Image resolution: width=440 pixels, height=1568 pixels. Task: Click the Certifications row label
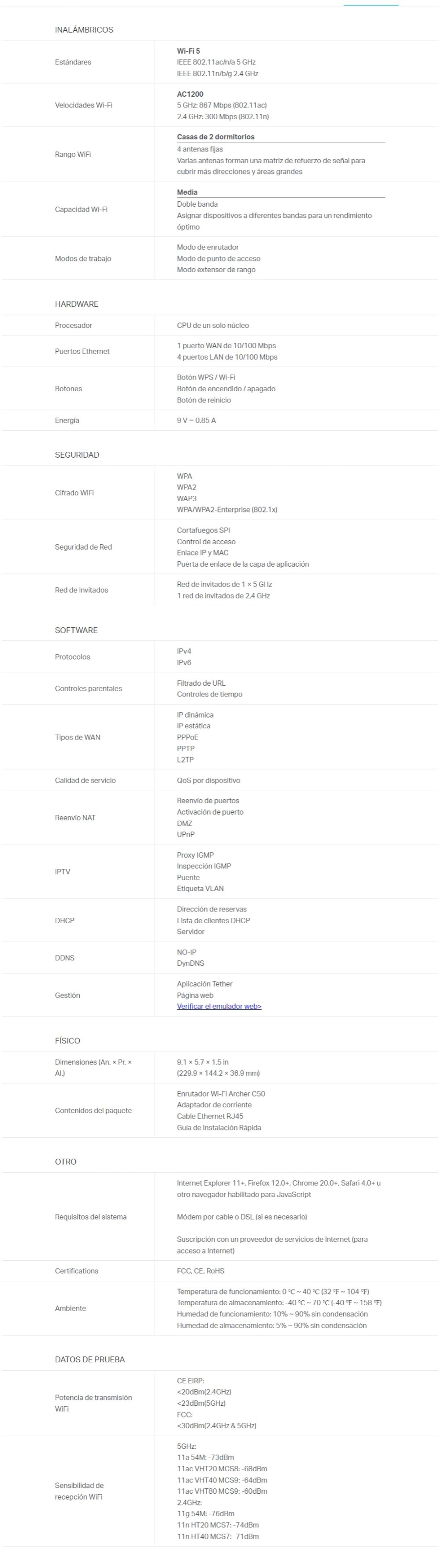(76, 1271)
